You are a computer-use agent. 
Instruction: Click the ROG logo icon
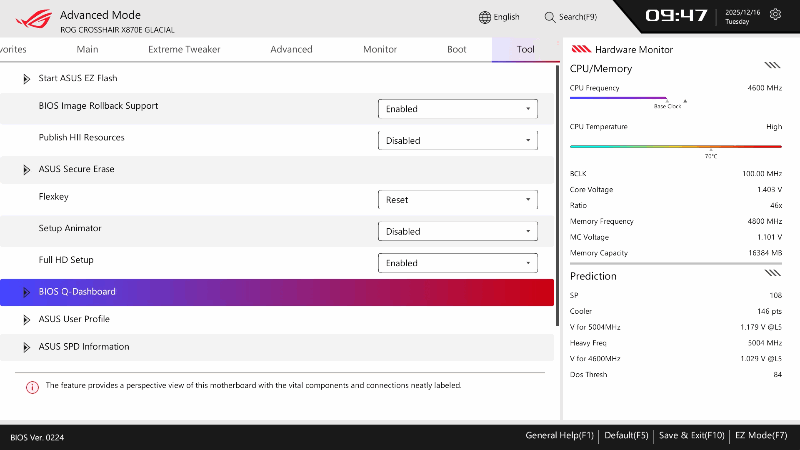point(34,19)
